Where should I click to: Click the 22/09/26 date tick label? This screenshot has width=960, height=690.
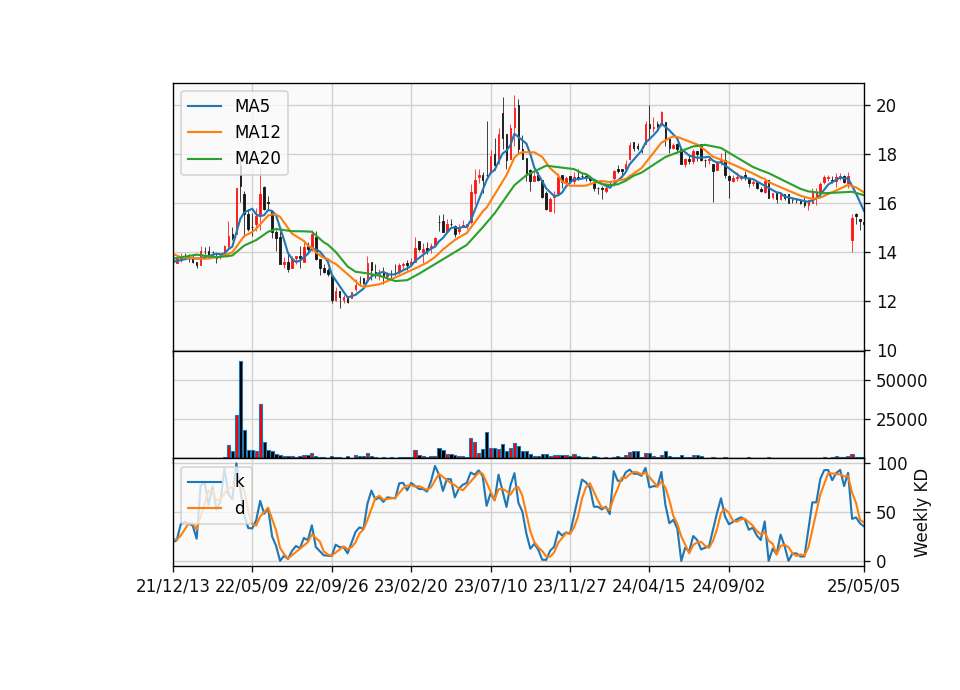332,587
